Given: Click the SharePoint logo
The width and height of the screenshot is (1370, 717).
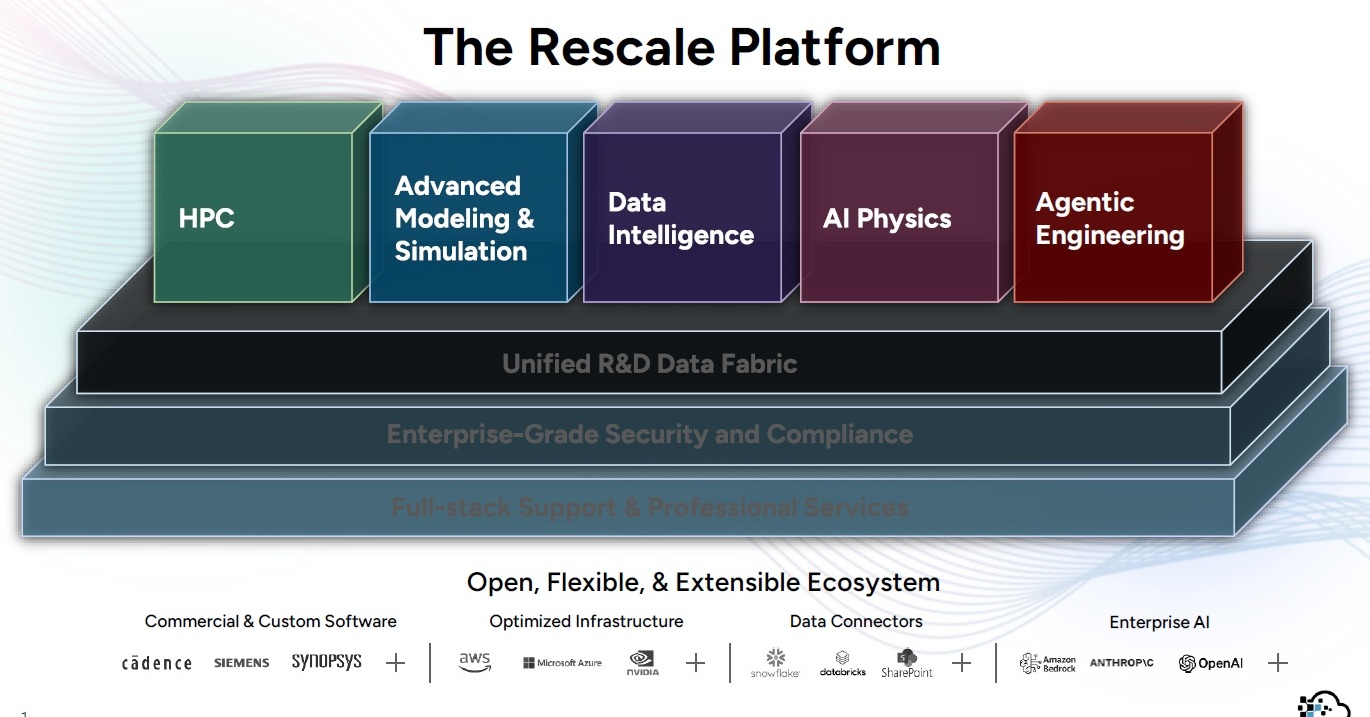Looking at the screenshot, I should (907, 663).
